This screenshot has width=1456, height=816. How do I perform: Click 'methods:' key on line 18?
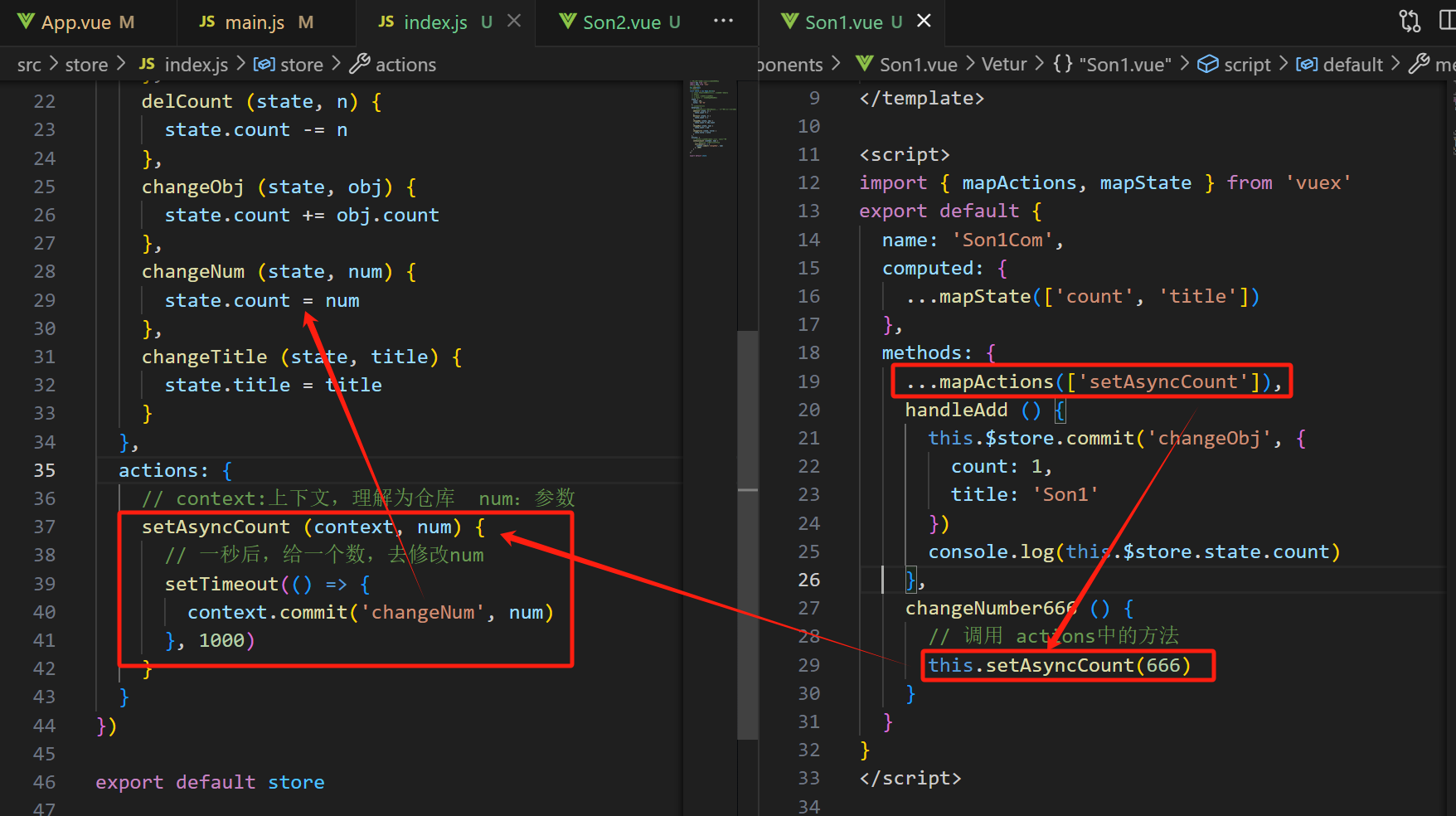click(927, 352)
